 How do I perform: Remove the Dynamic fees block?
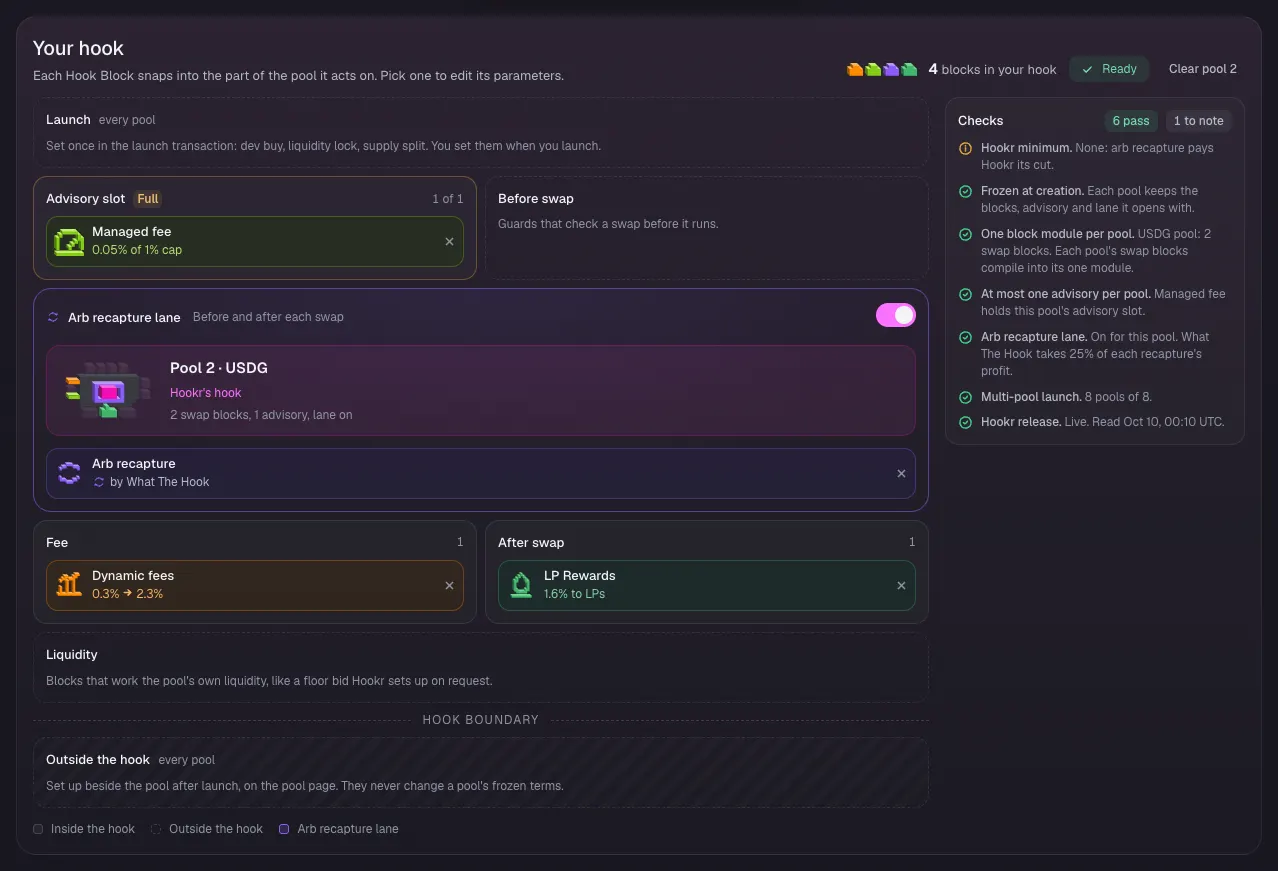click(449, 586)
